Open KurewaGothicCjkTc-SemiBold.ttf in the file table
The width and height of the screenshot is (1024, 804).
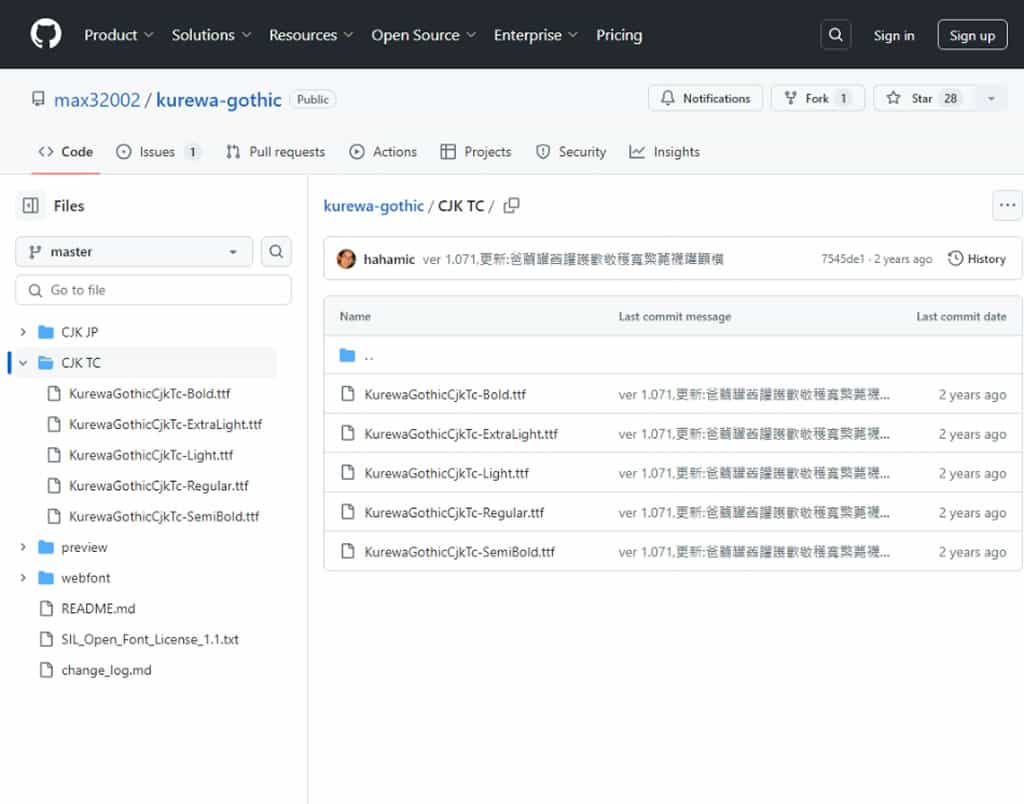[x=459, y=552]
